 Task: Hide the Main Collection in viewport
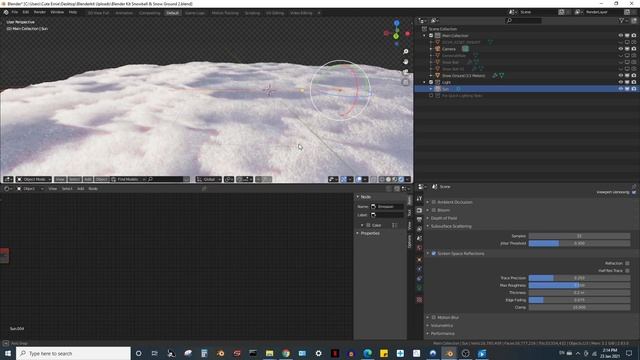tap(620, 36)
